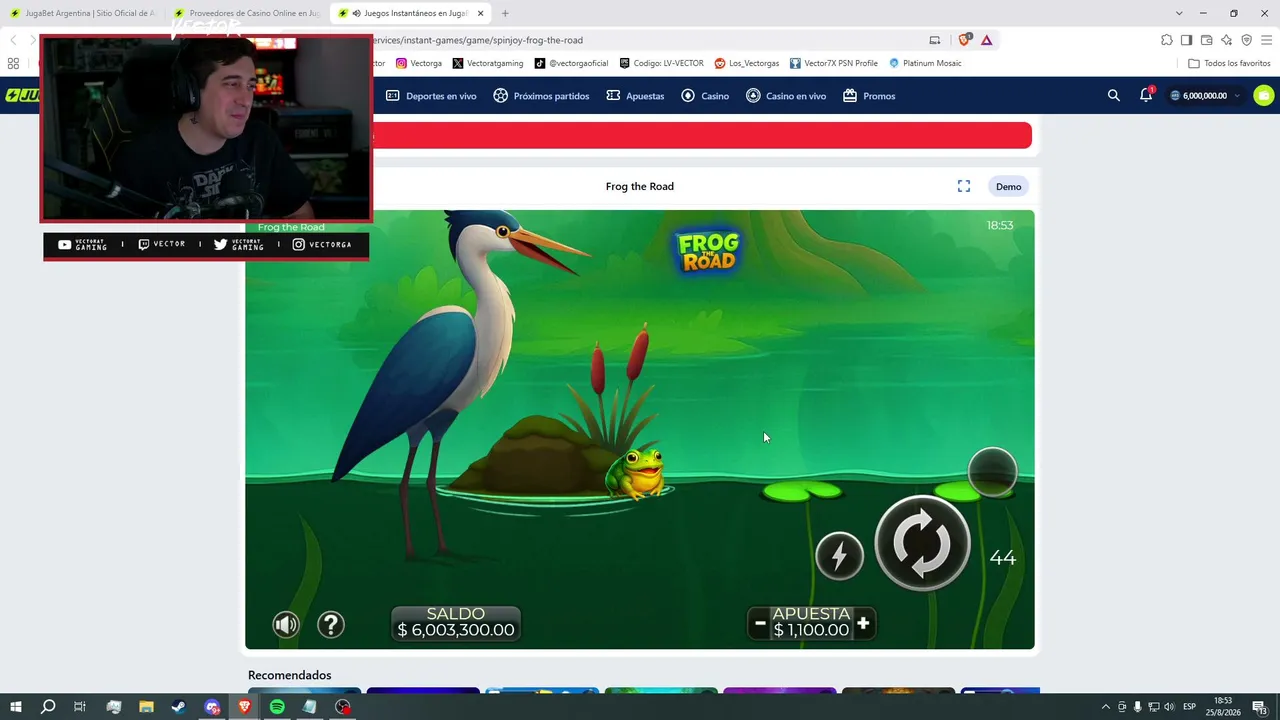Enter fullscreen mode for the game

(x=964, y=186)
